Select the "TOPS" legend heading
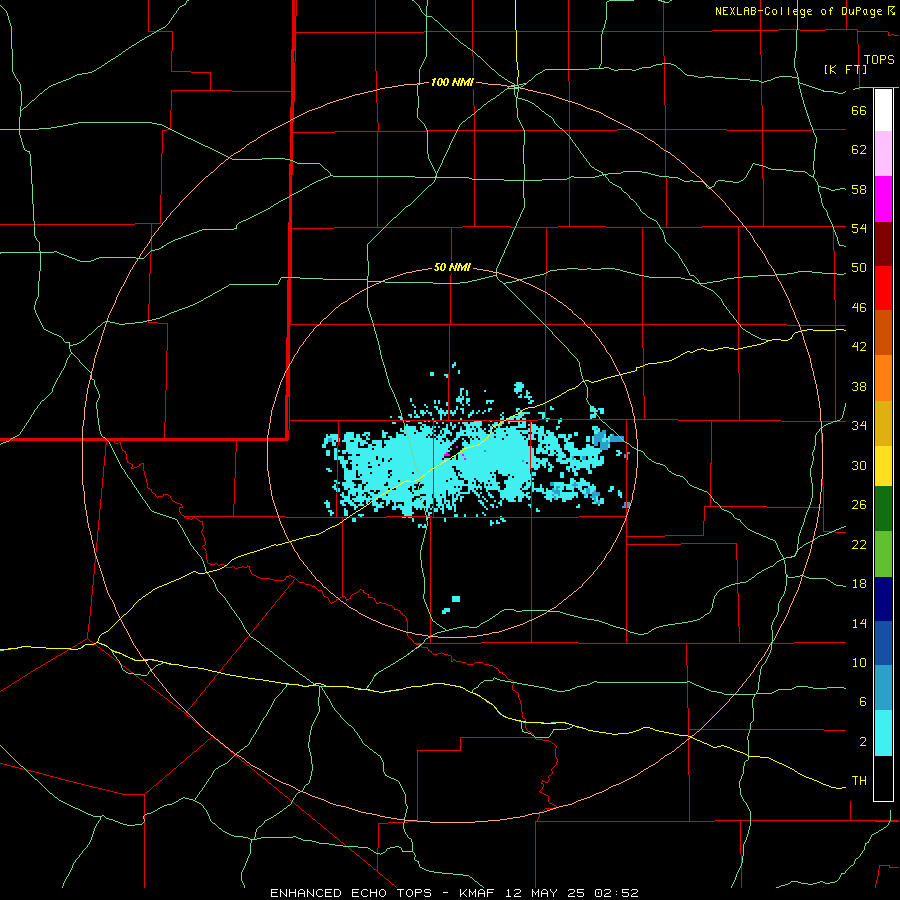This screenshot has width=900, height=900. 879,60
